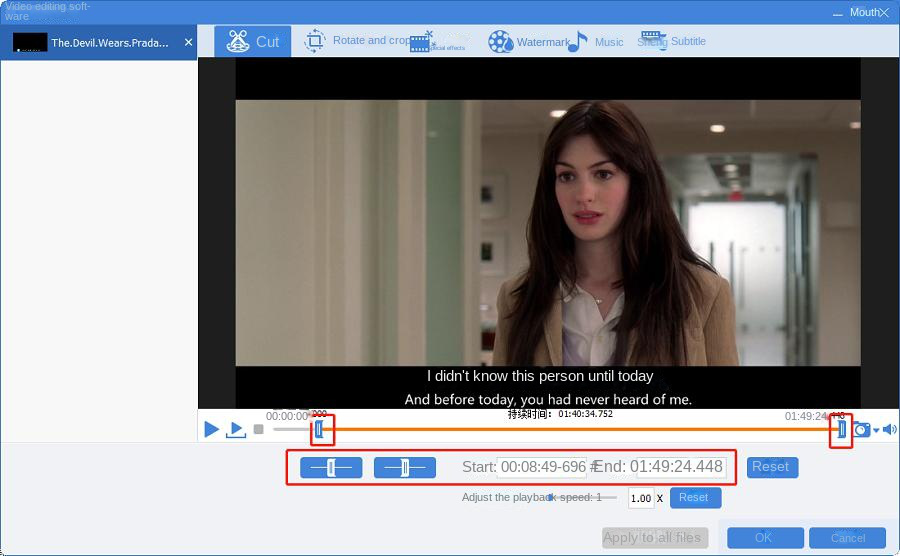The image size is (900, 556).
Task: Open the Subtitle tab
Action: pos(672,41)
